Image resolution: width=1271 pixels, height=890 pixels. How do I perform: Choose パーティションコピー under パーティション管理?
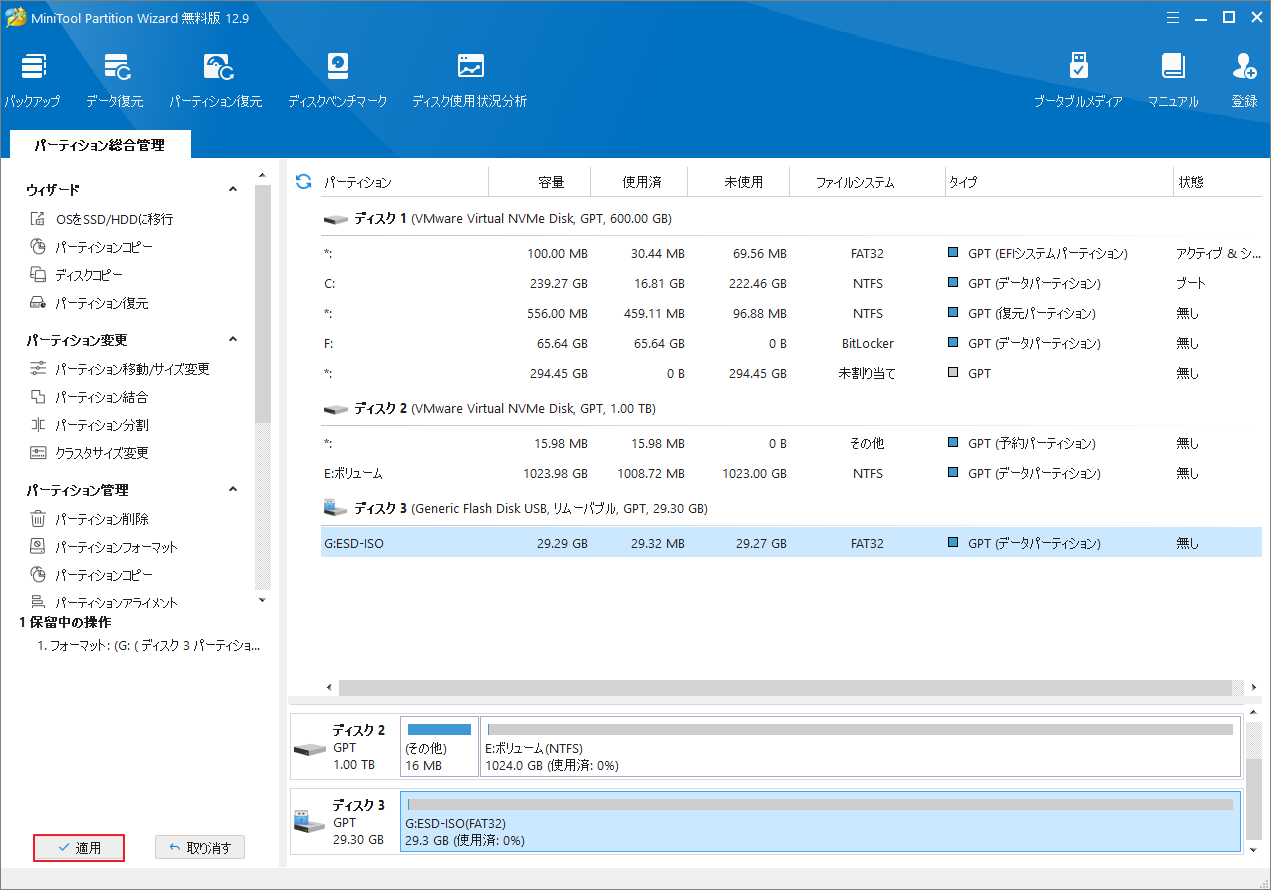pyautogui.click(x=91, y=575)
